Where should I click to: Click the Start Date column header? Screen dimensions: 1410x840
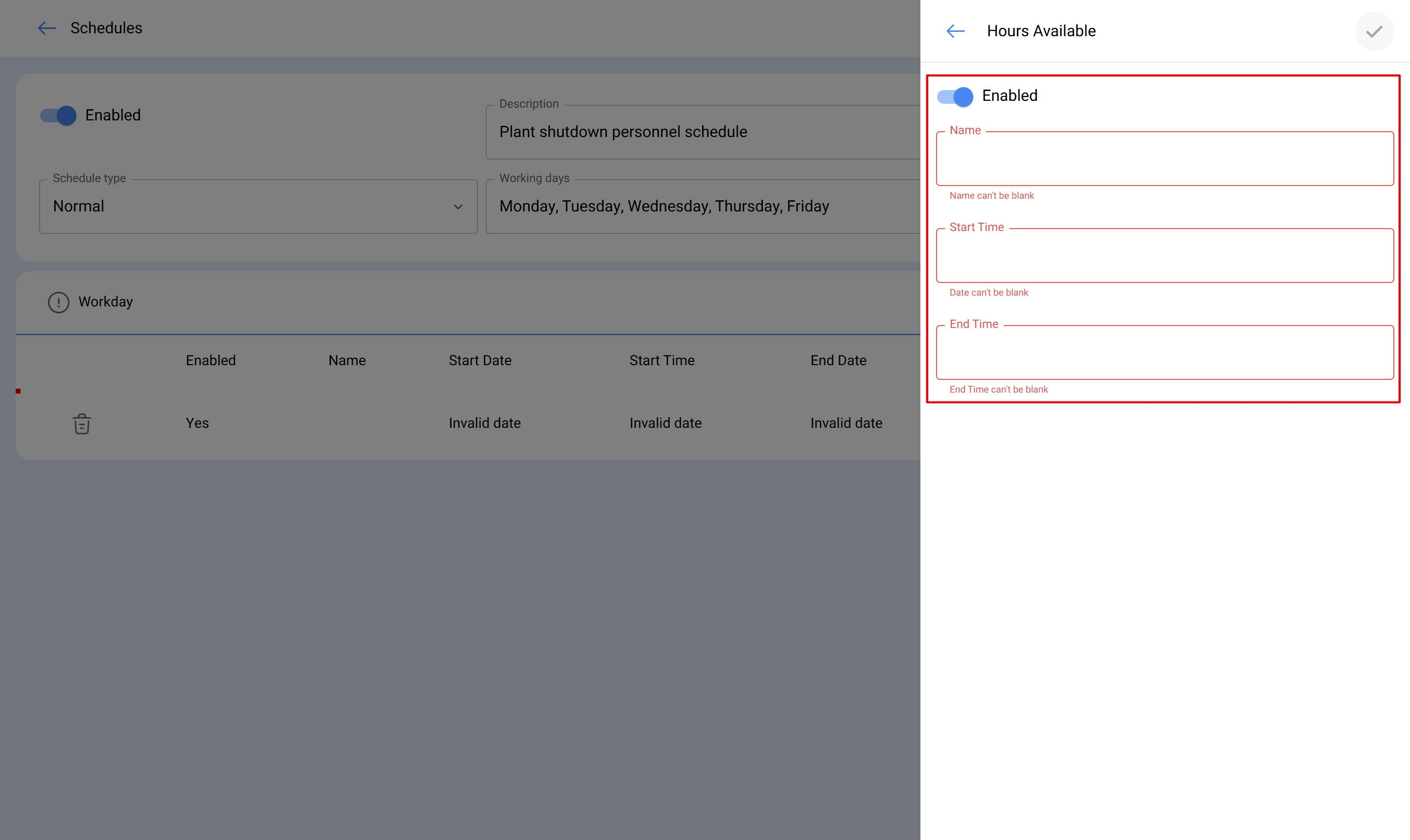coord(479,361)
